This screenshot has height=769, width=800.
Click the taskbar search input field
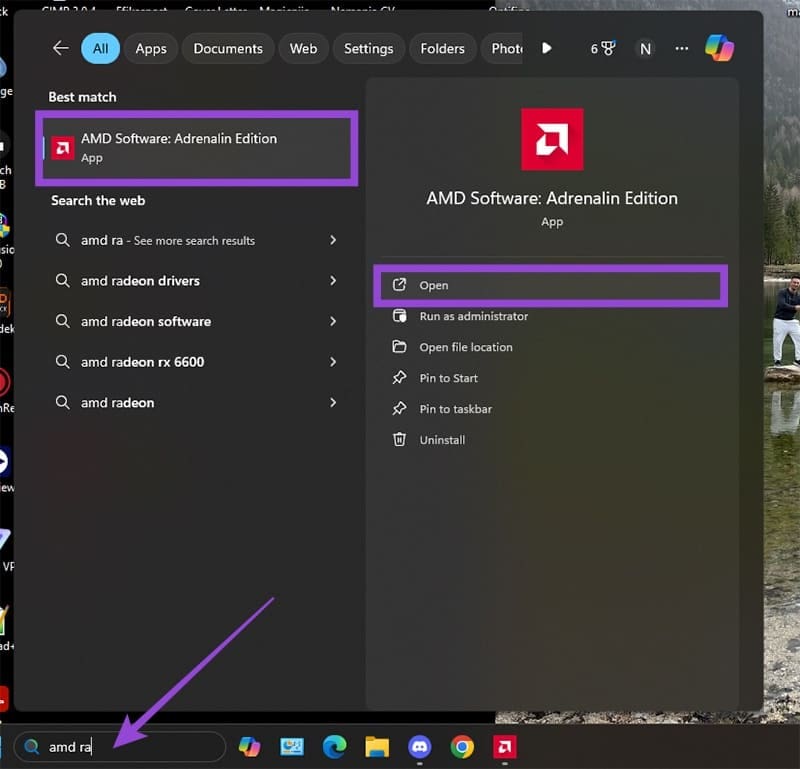pos(120,746)
